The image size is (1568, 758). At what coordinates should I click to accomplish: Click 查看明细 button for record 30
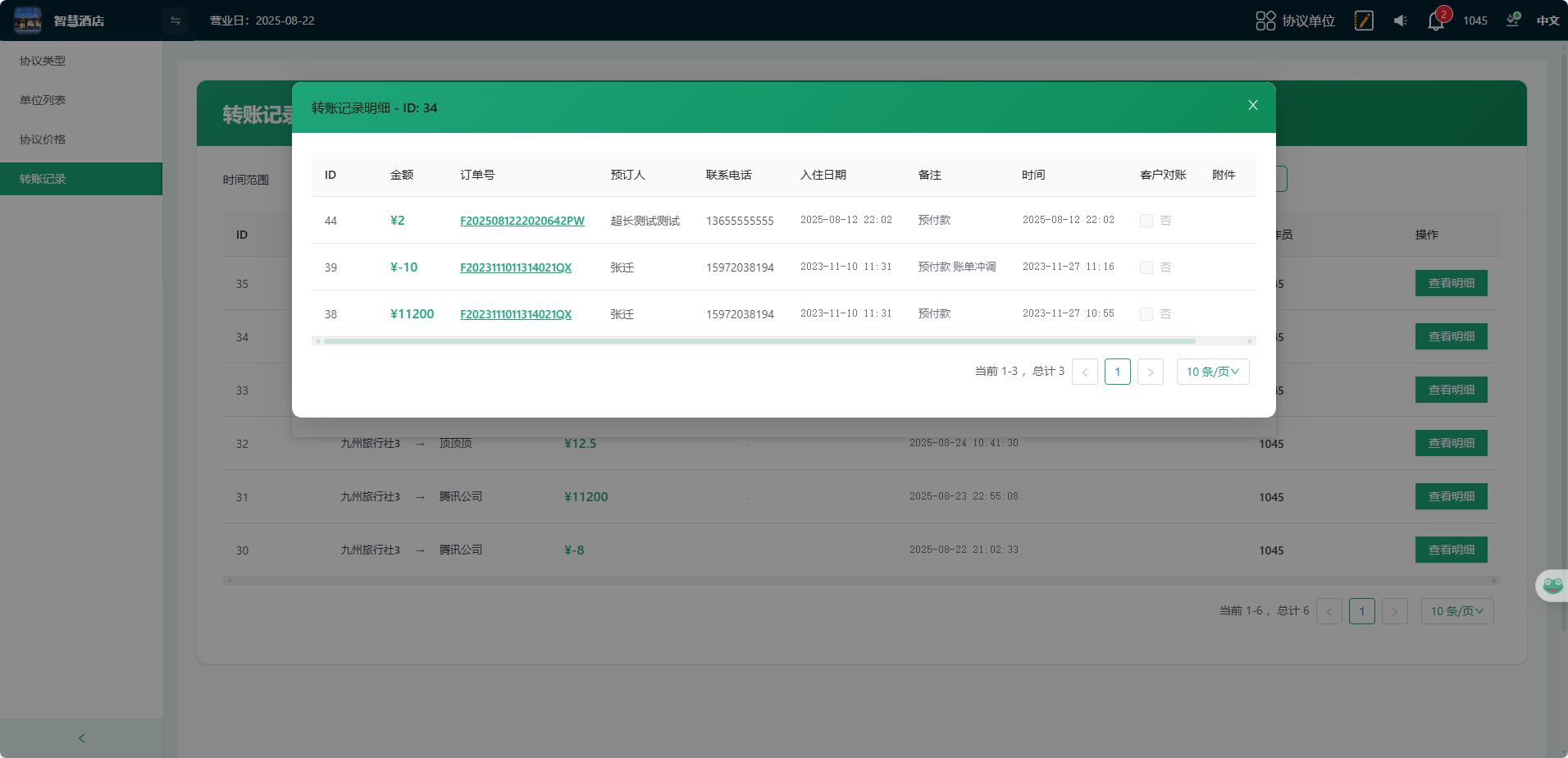pyautogui.click(x=1451, y=550)
